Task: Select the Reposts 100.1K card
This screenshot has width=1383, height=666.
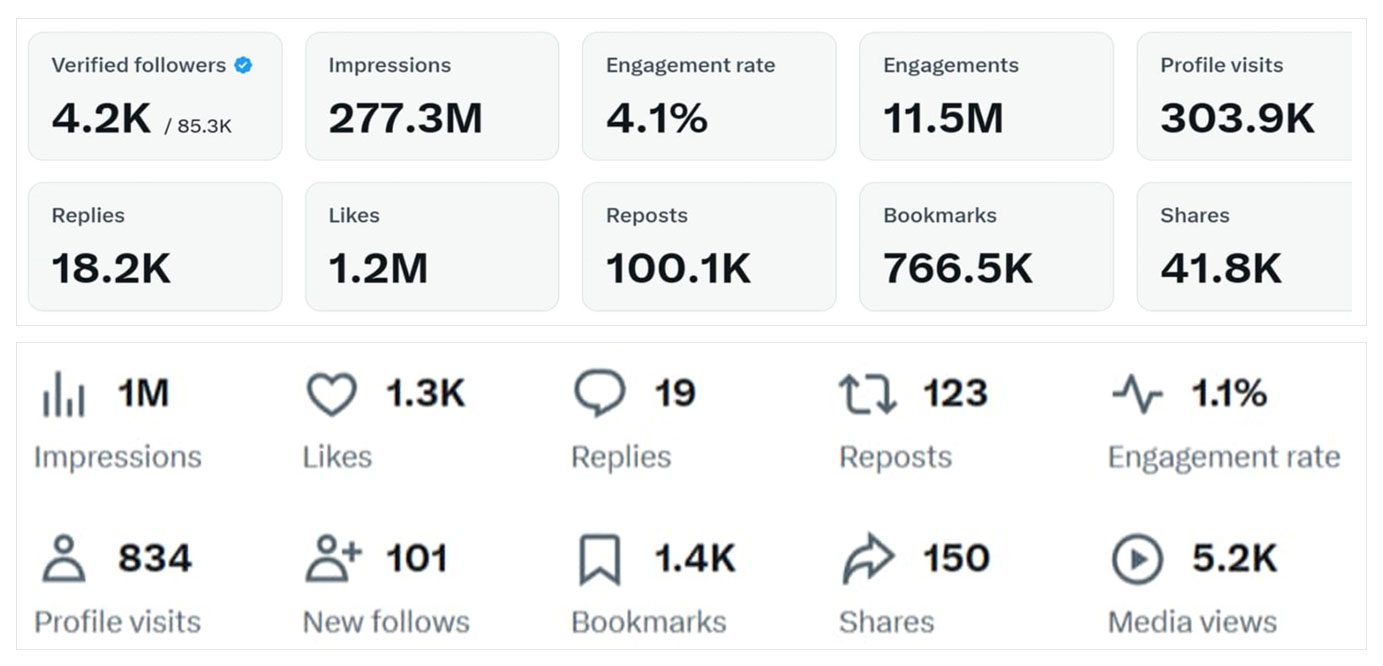Action: point(709,246)
